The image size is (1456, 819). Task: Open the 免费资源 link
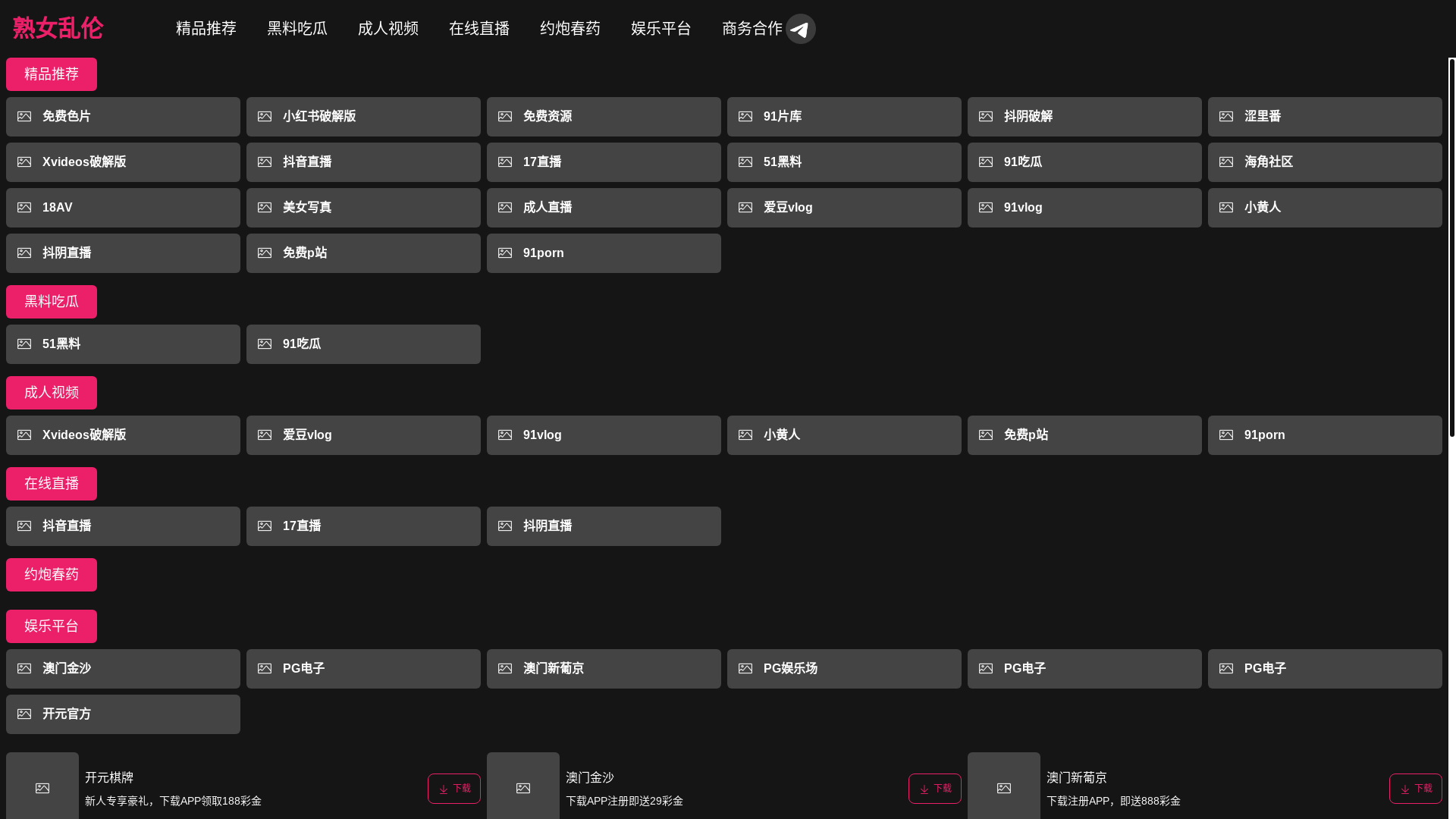(604, 117)
